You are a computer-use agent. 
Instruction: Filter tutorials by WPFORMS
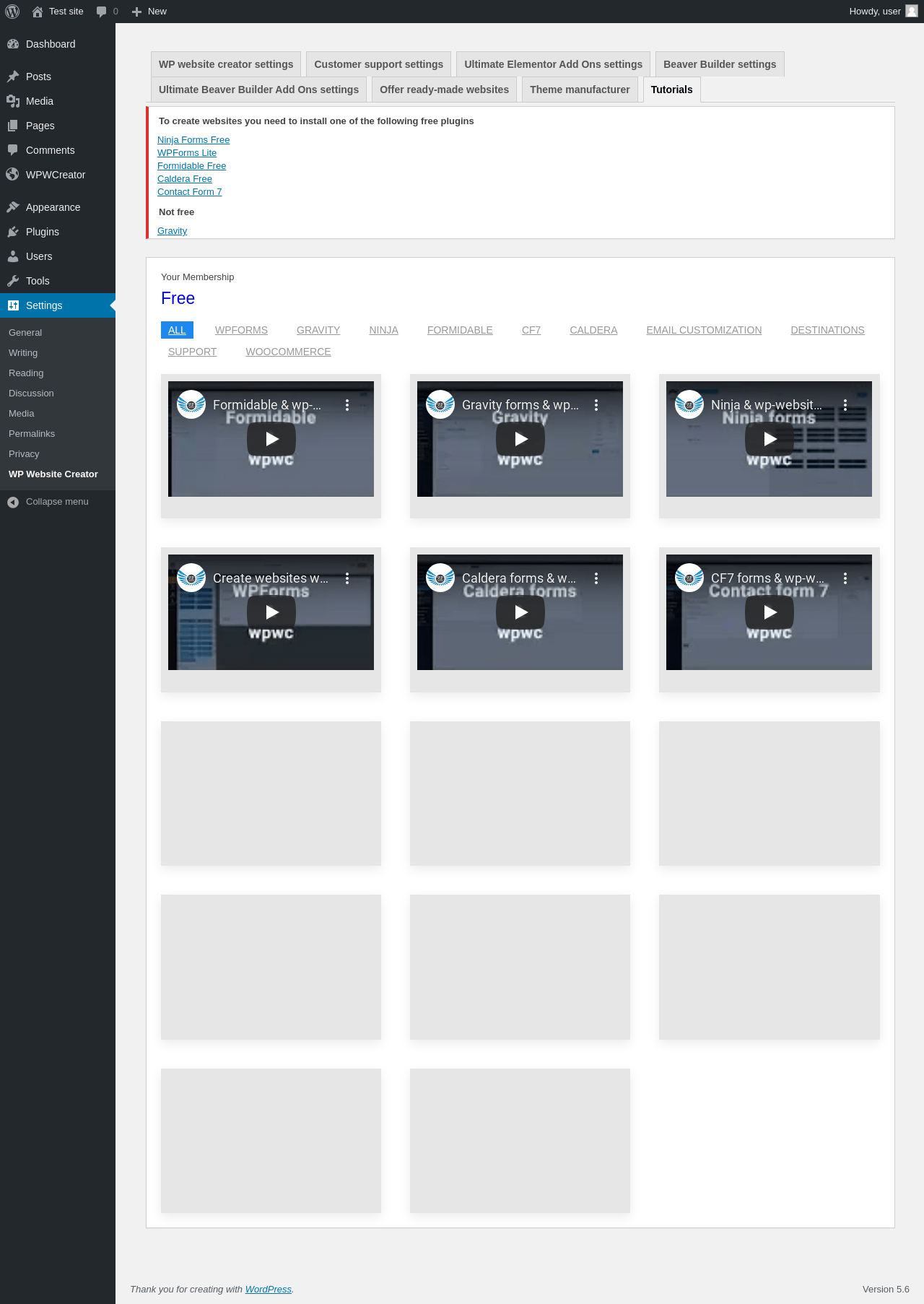click(x=241, y=330)
